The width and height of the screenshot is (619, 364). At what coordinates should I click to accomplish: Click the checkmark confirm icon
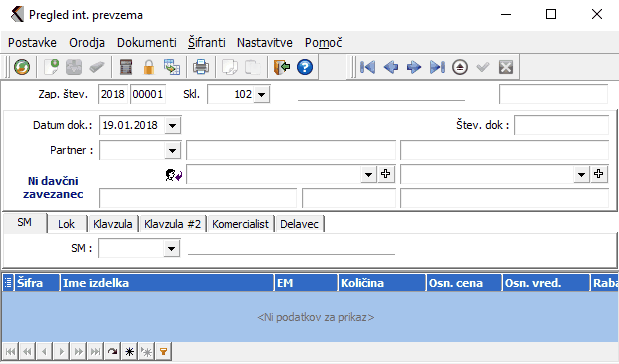[x=483, y=67]
